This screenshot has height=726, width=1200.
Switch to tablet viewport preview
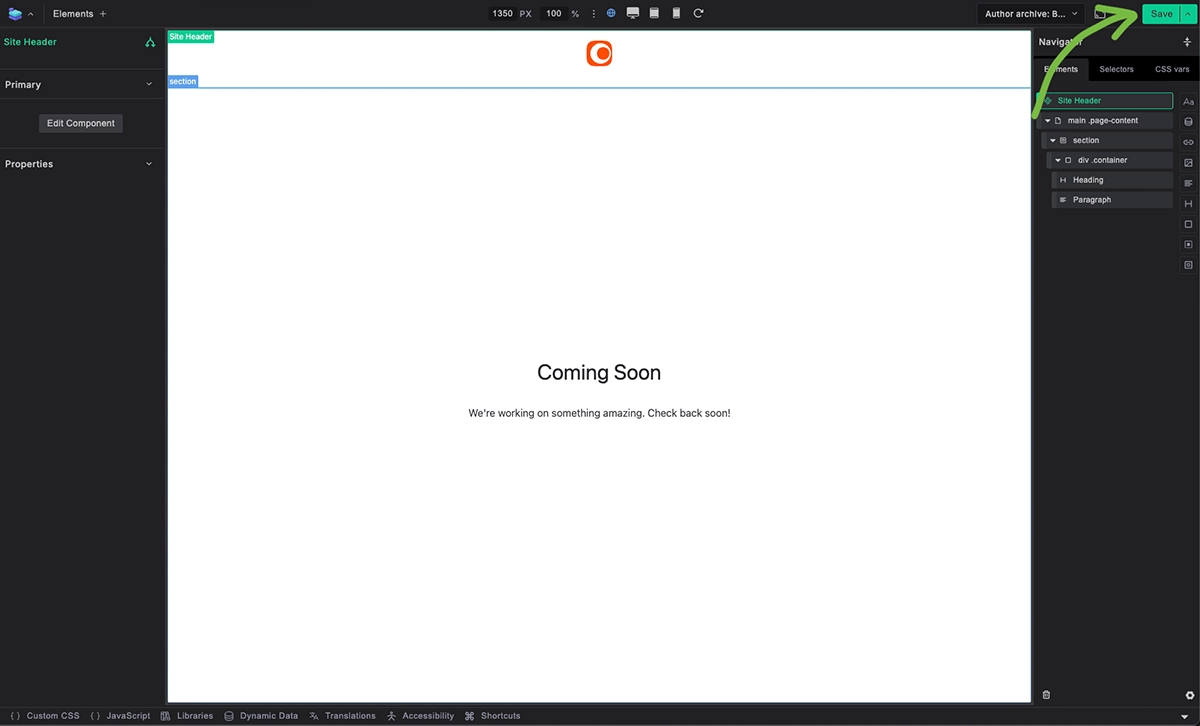pos(654,13)
